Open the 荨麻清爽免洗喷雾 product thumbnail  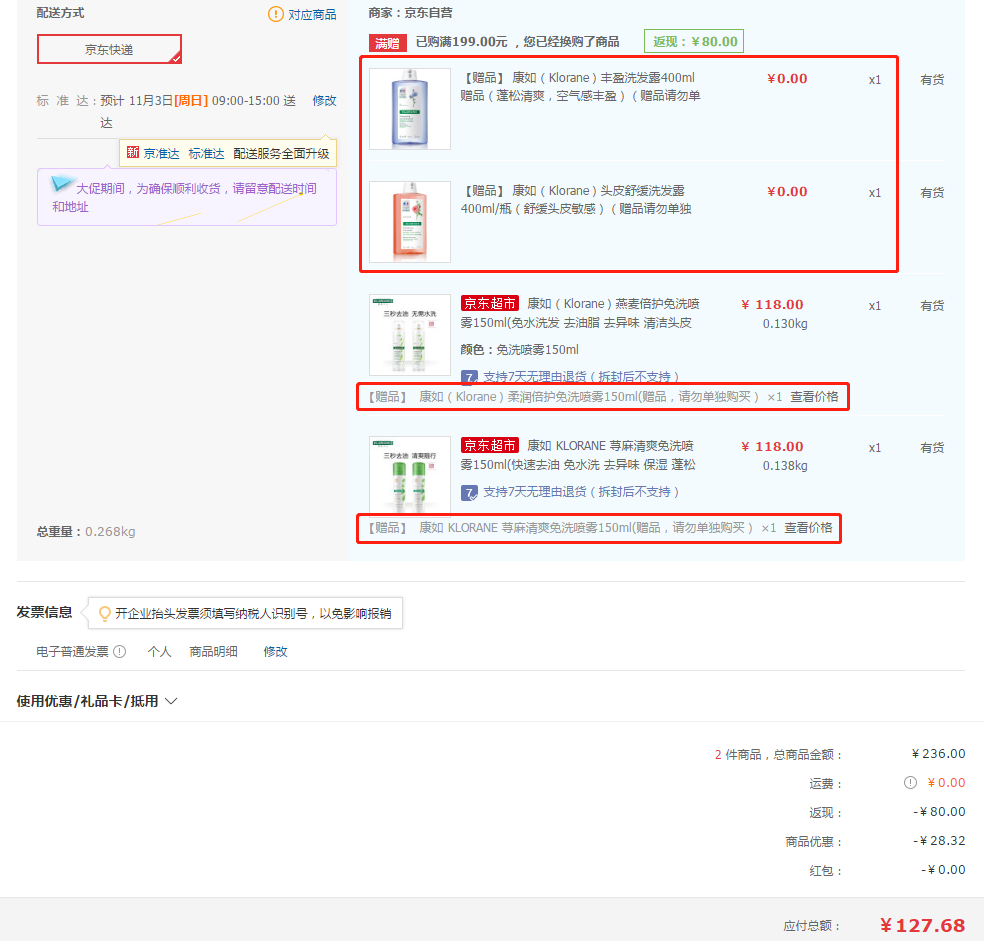click(x=410, y=475)
